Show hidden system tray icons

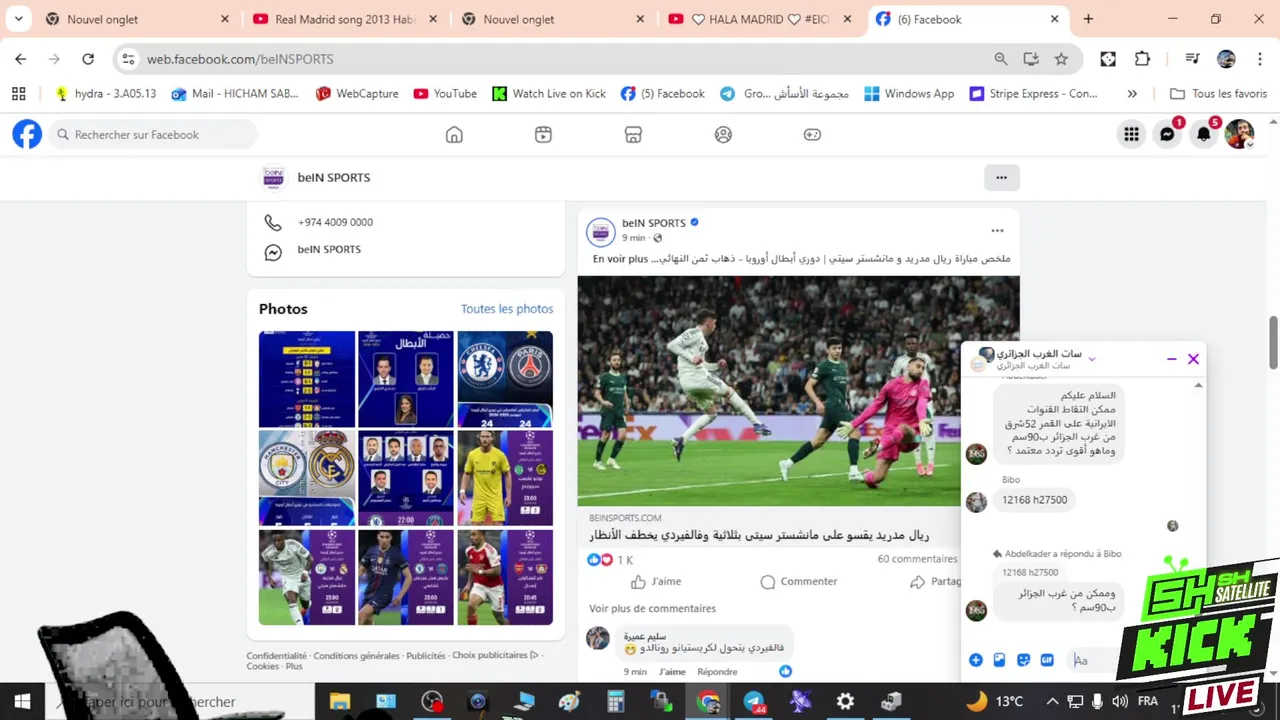tap(1052, 702)
